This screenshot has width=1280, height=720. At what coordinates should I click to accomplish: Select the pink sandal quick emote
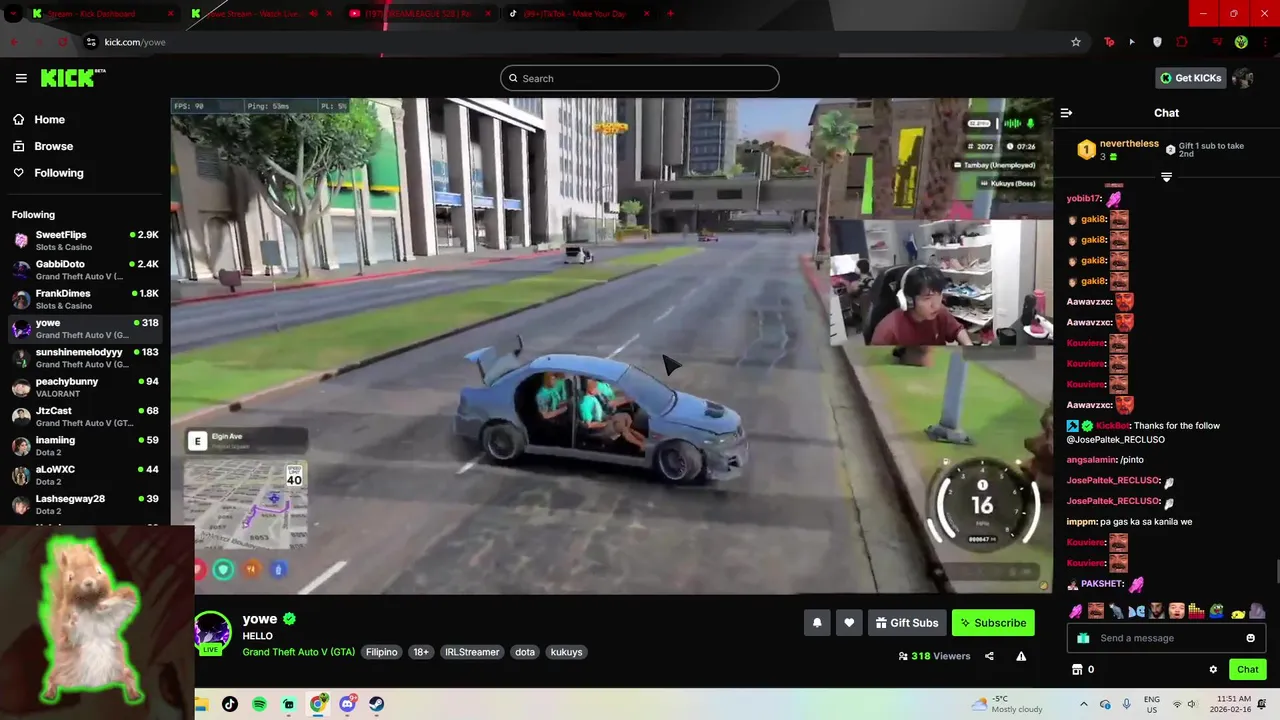coord(1077,610)
